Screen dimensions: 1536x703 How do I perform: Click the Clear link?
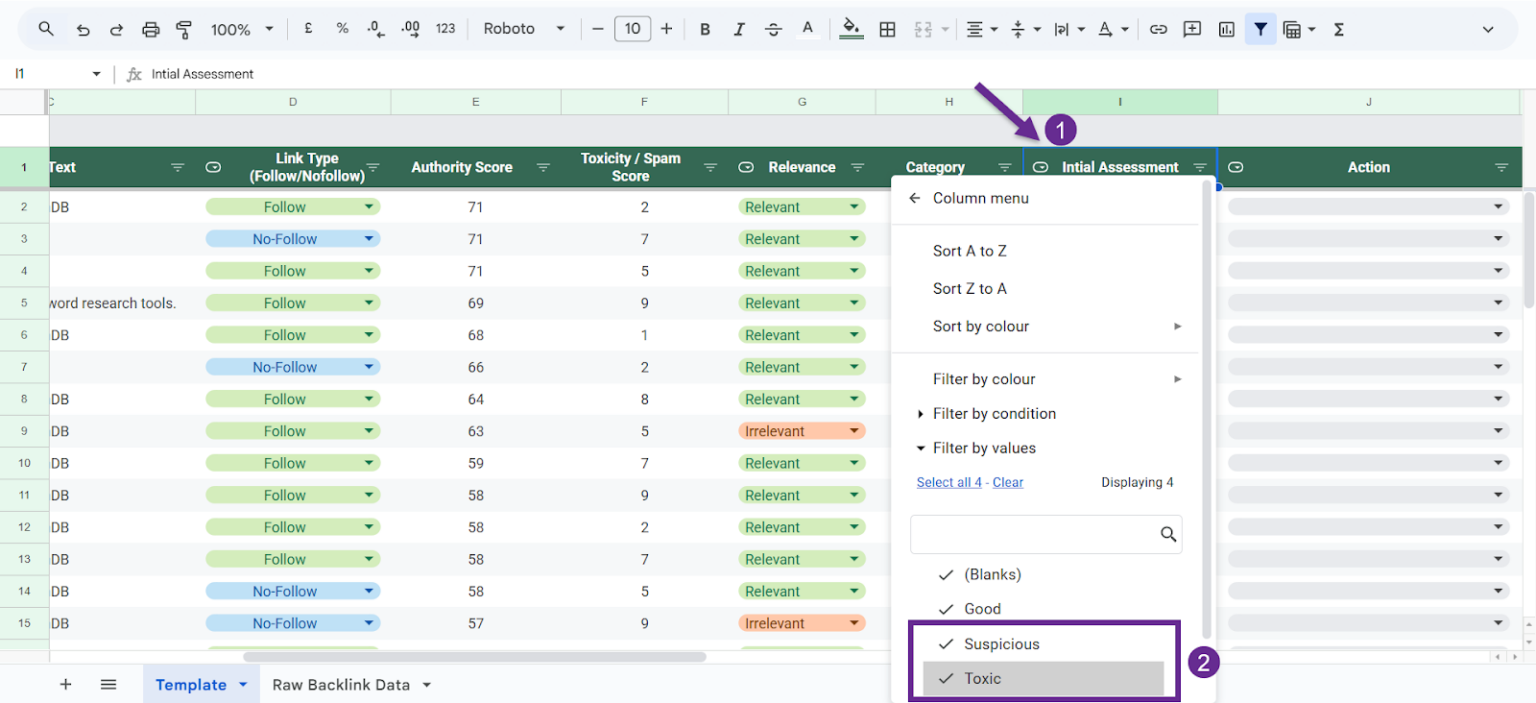1008,482
